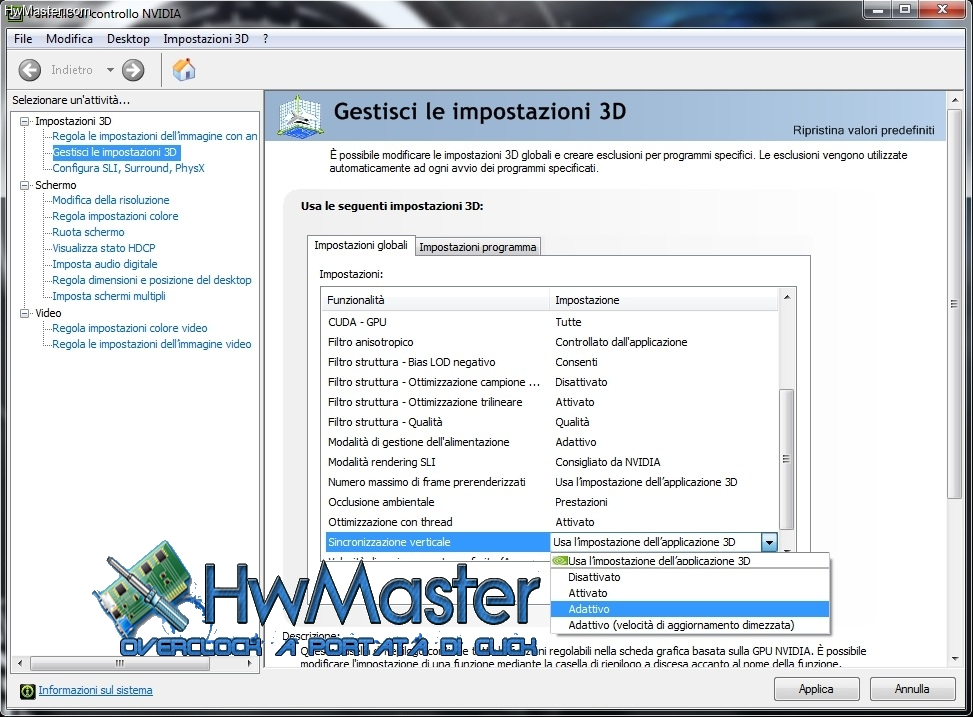Open the Home icon in toolbar
The width and height of the screenshot is (973, 717).
[x=184, y=70]
